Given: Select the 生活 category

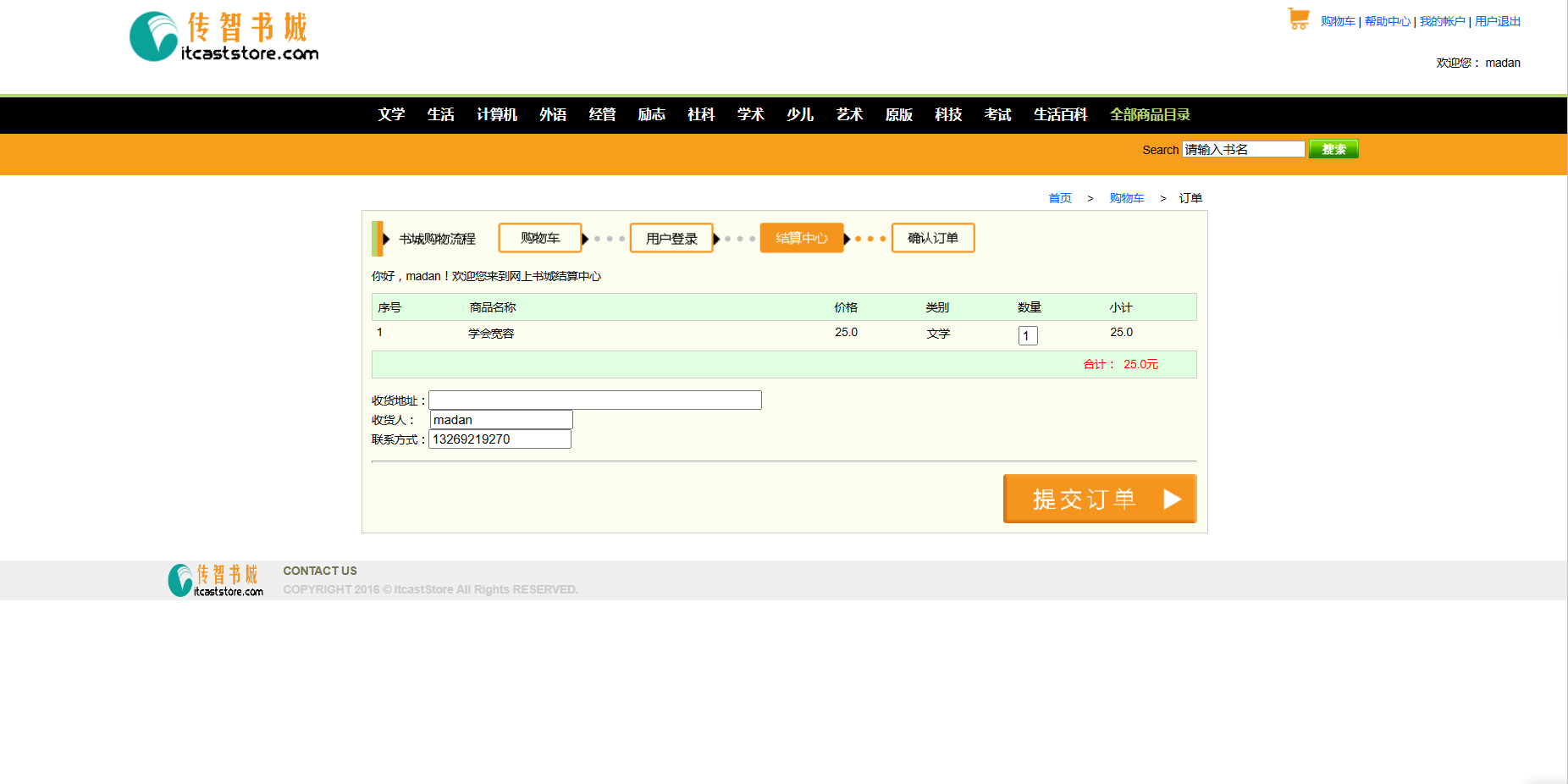Looking at the screenshot, I should (x=440, y=114).
